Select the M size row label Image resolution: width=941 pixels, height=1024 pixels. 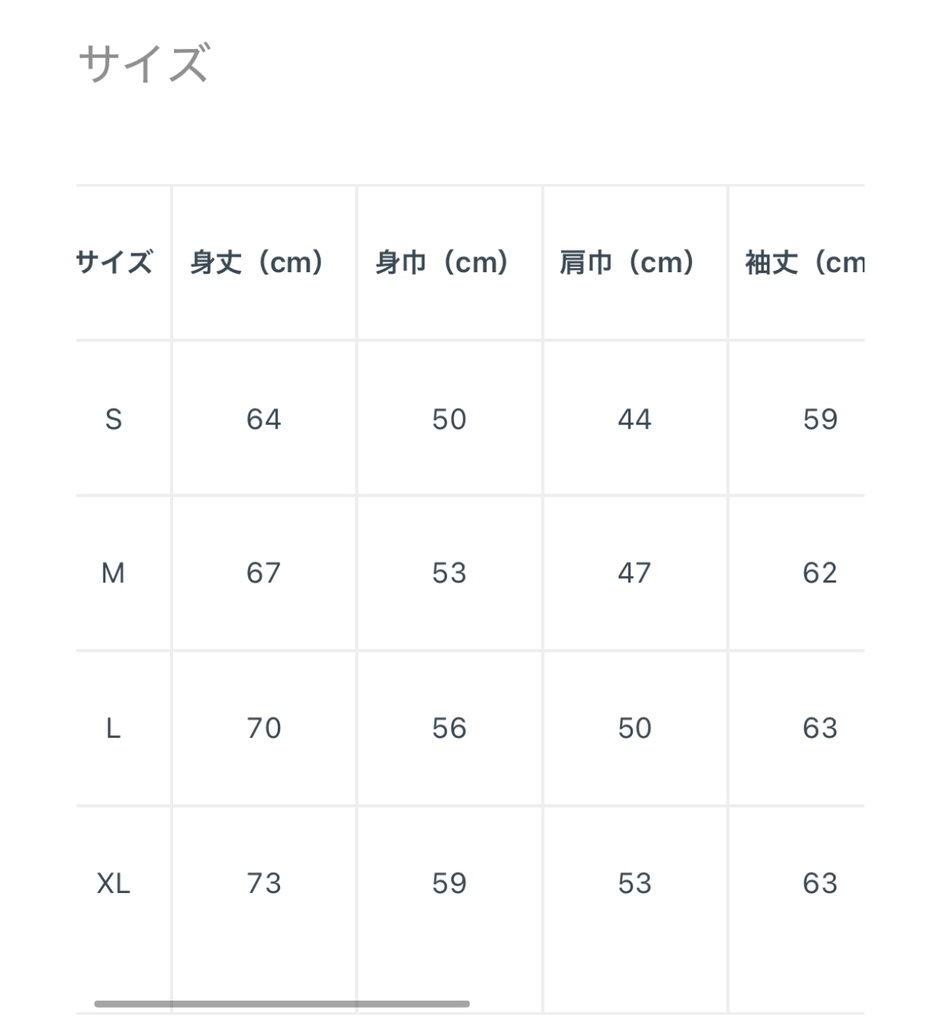coord(113,573)
